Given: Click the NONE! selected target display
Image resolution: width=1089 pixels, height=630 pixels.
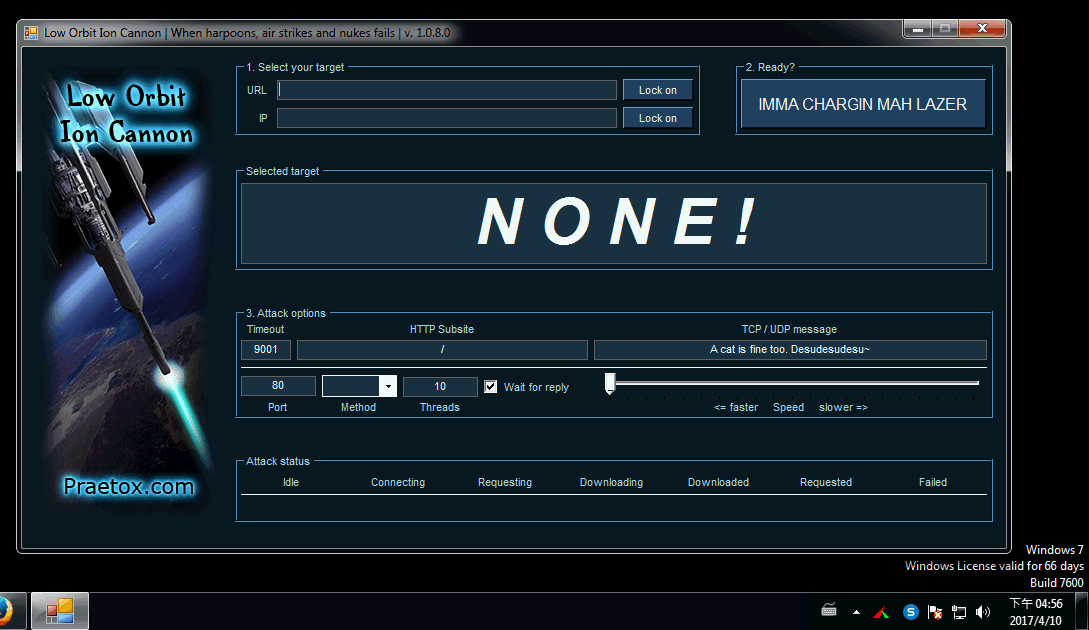Looking at the screenshot, I should (x=614, y=223).
